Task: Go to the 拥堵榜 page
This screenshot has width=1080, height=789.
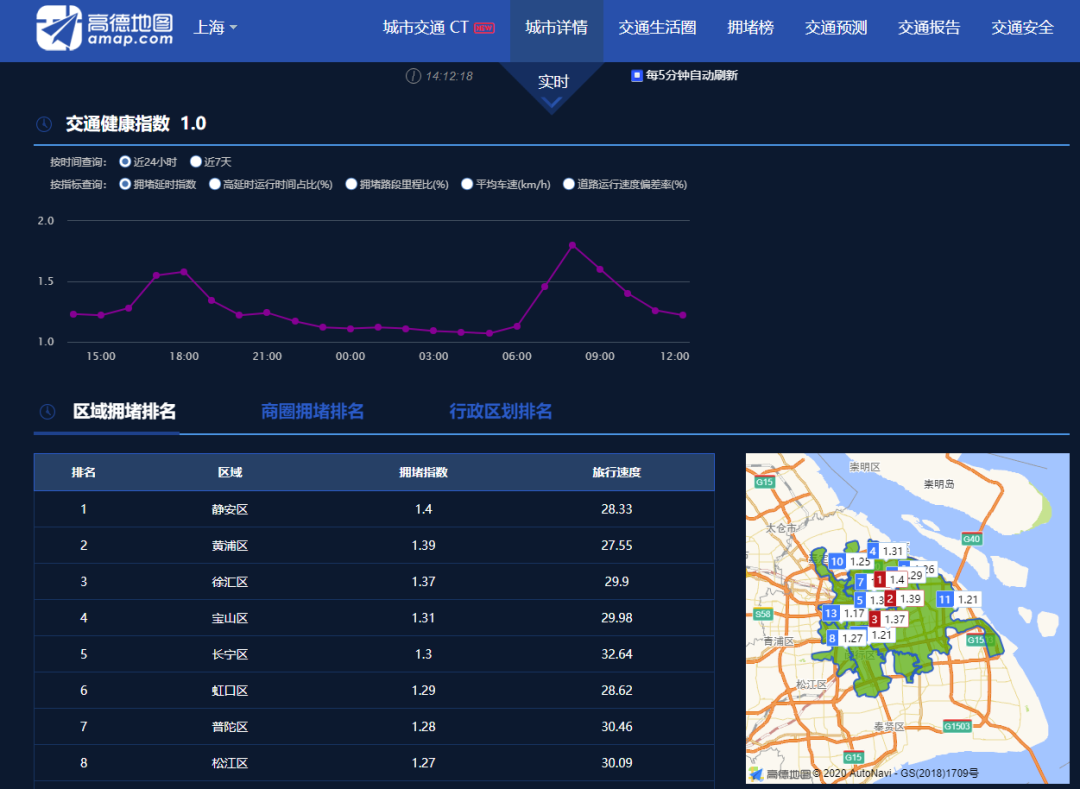Action: (750, 28)
